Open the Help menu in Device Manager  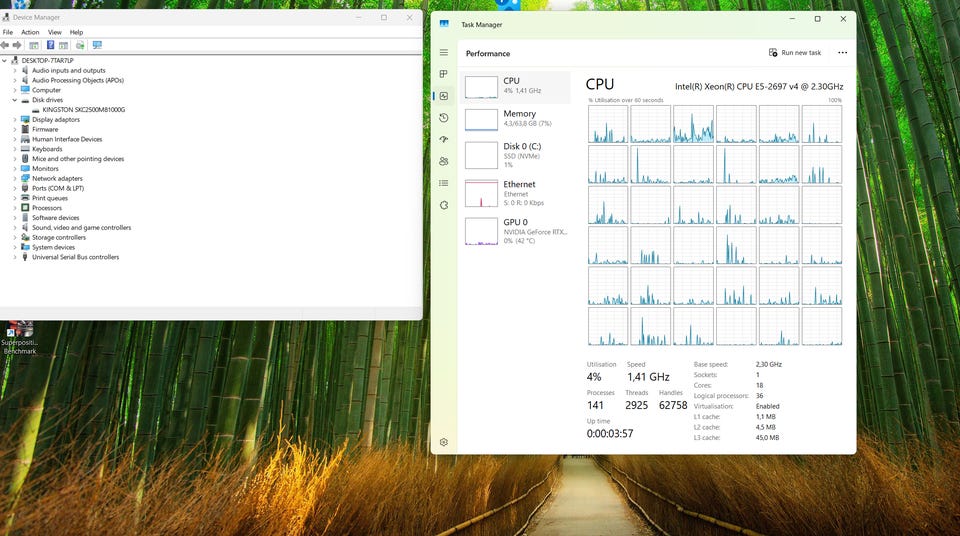pyautogui.click(x=76, y=32)
